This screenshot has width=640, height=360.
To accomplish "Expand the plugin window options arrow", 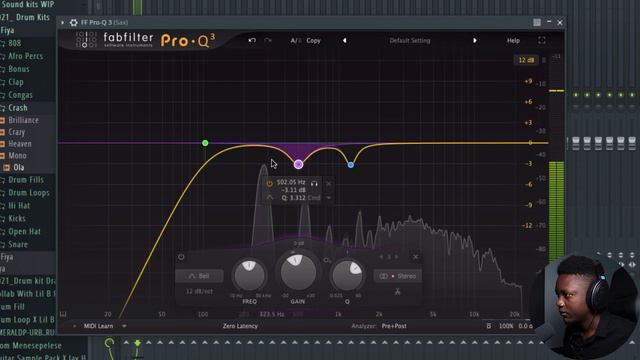I will pos(62,23).
